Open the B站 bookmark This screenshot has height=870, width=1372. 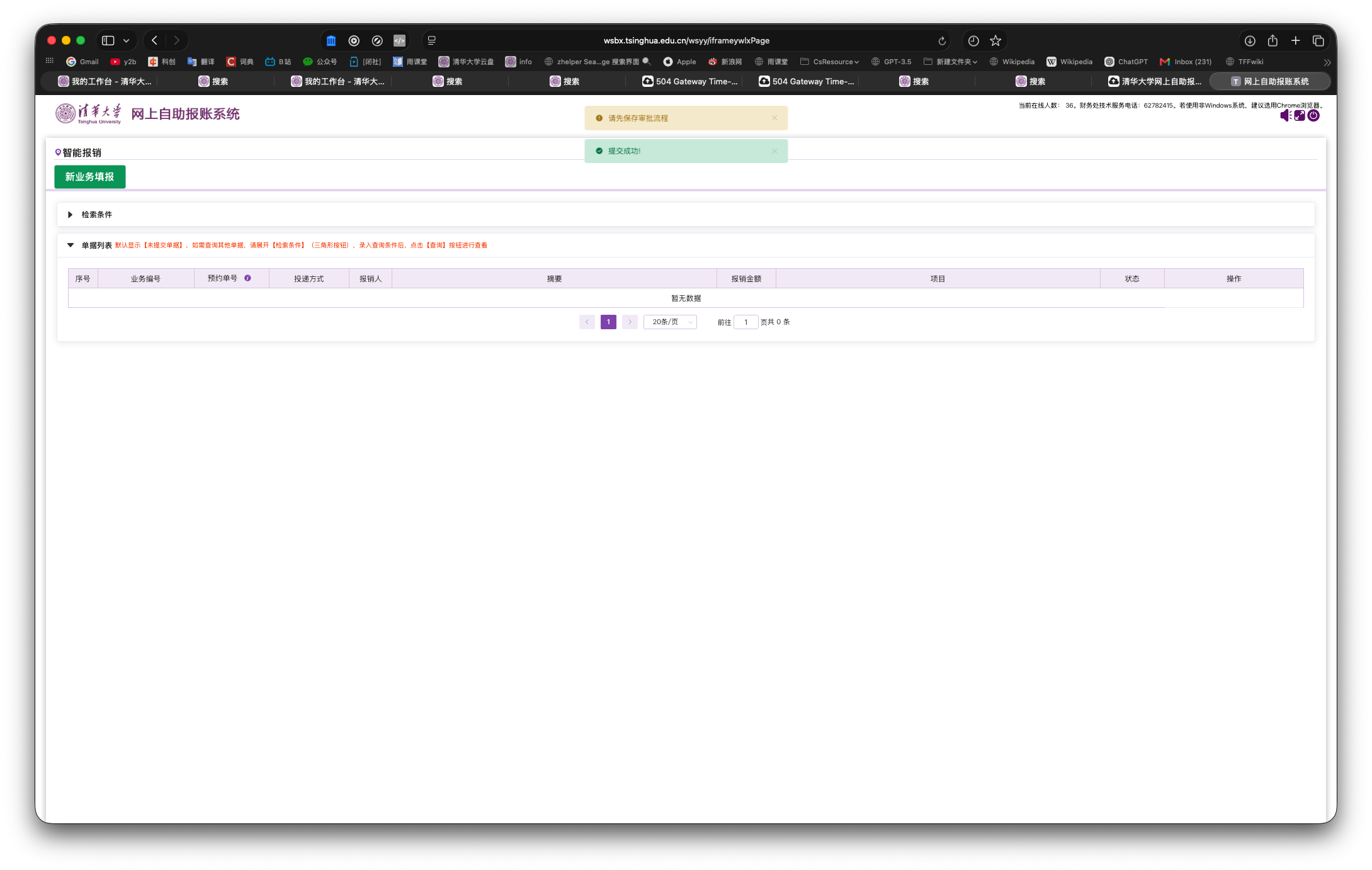278,62
